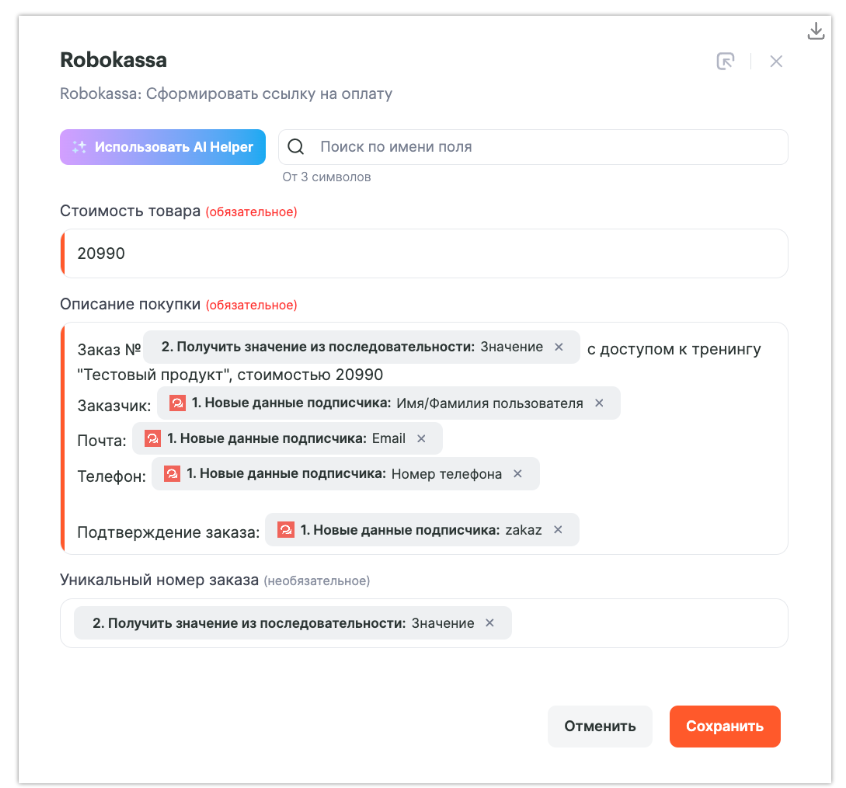The height and width of the screenshot is (788, 846).
Task: Remove the zakaz variable tag
Action: coord(558,530)
